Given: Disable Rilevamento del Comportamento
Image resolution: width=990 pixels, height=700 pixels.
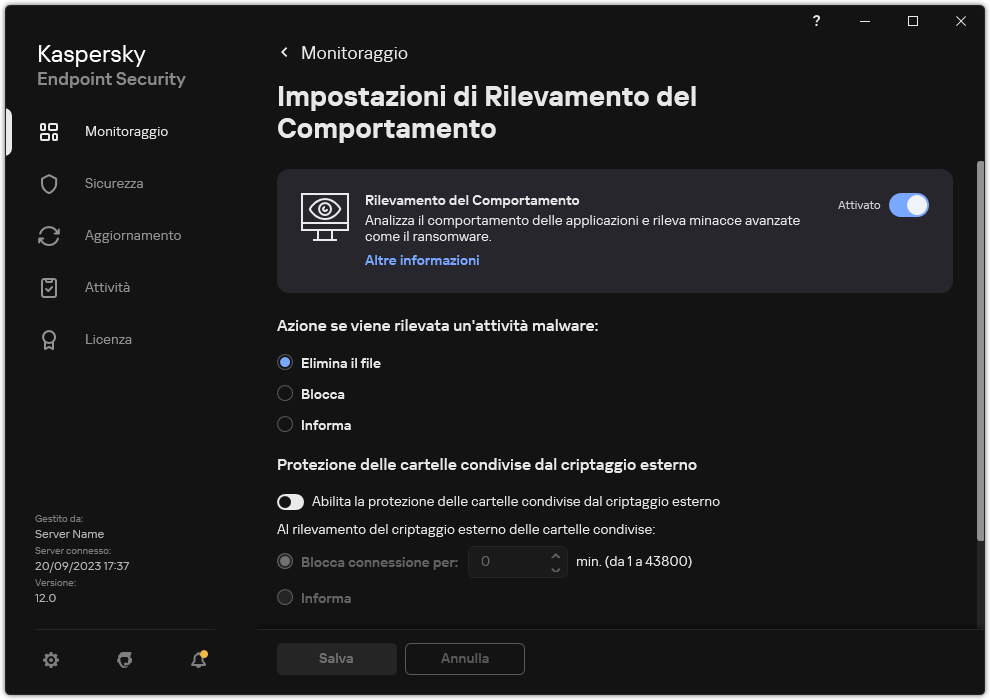Looking at the screenshot, I should (x=910, y=205).
